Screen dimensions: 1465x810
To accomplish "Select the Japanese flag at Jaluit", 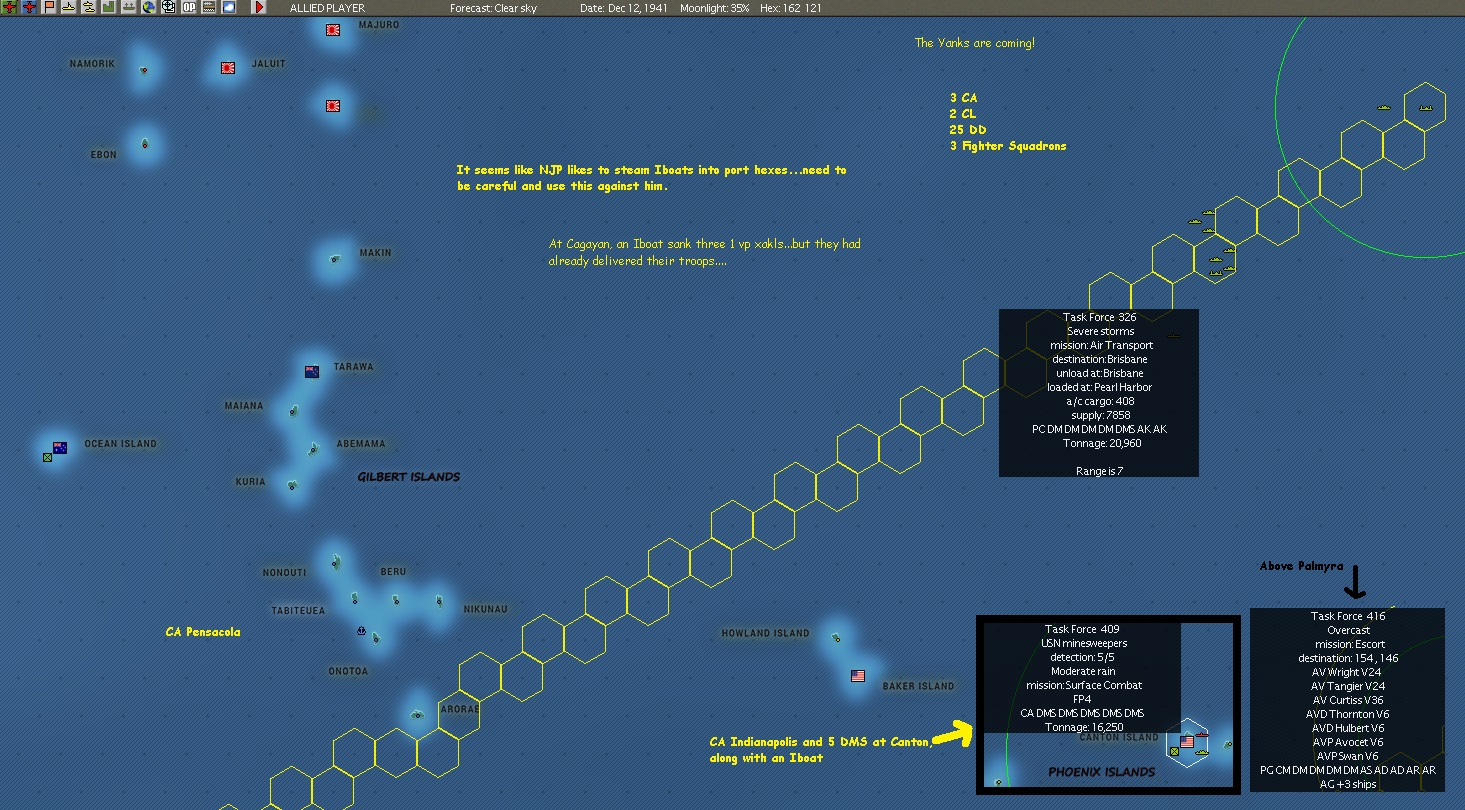I will (228, 68).
